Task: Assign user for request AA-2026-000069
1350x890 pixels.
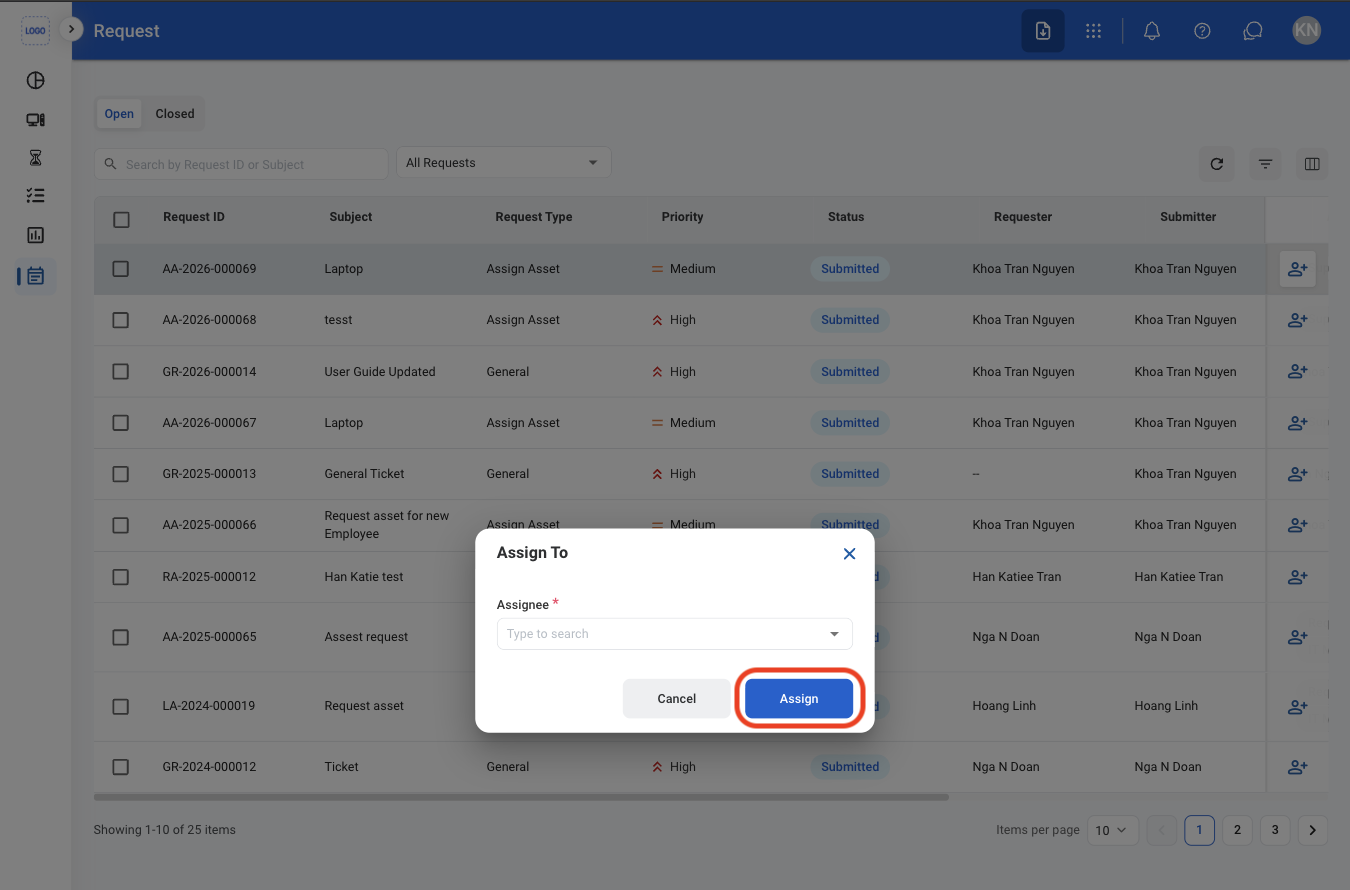Action: [x=1297, y=269]
